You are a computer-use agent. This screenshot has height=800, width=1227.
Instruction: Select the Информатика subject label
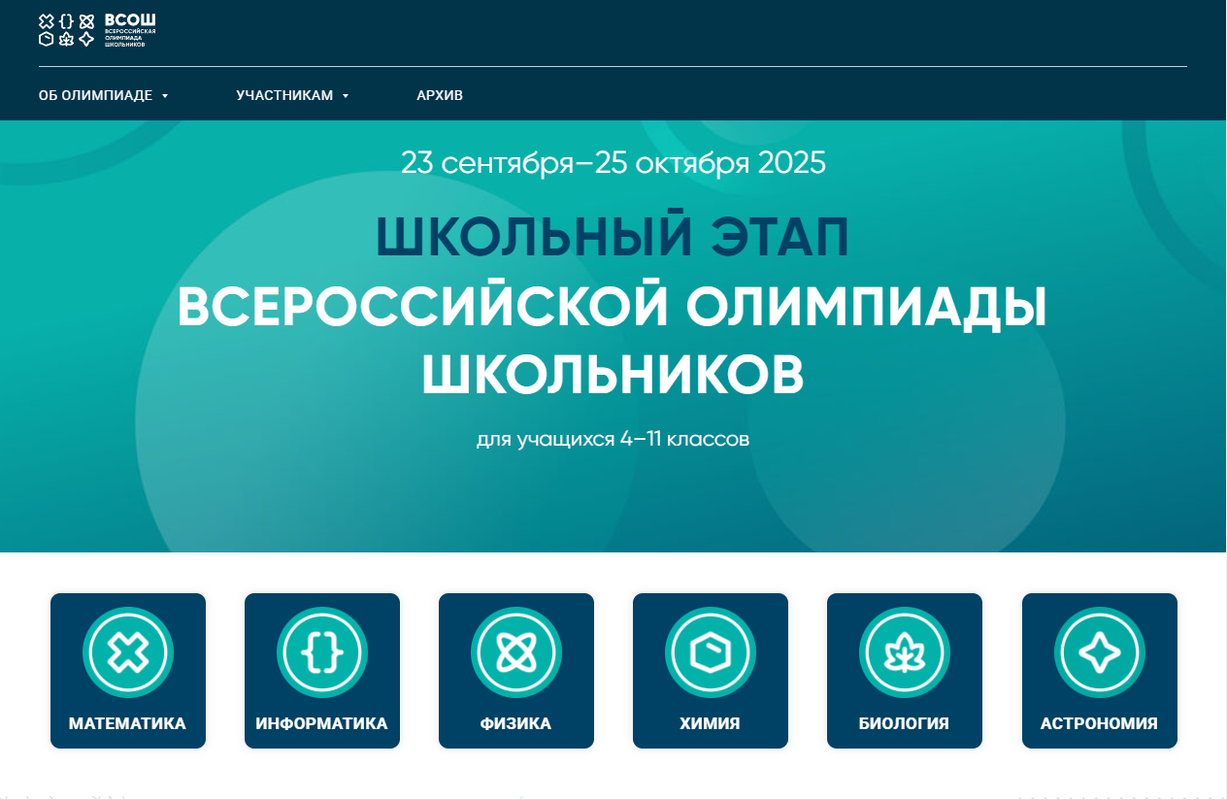pyautogui.click(x=322, y=724)
